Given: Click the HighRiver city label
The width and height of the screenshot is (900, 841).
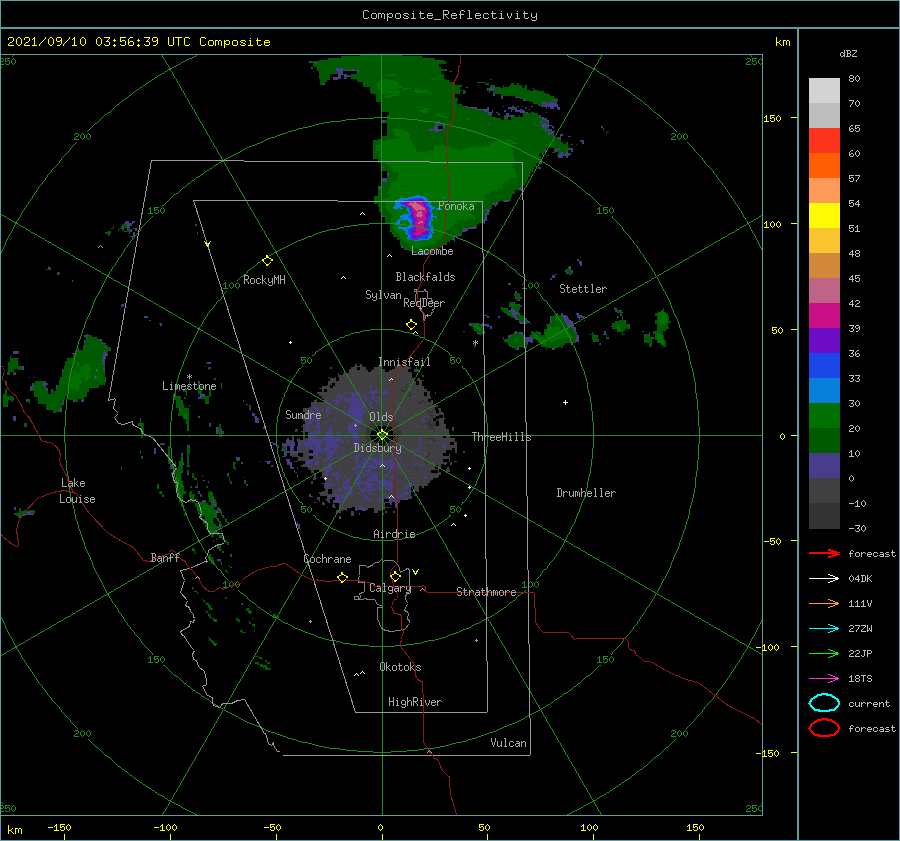Looking at the screenshot, I should point(415,702).
